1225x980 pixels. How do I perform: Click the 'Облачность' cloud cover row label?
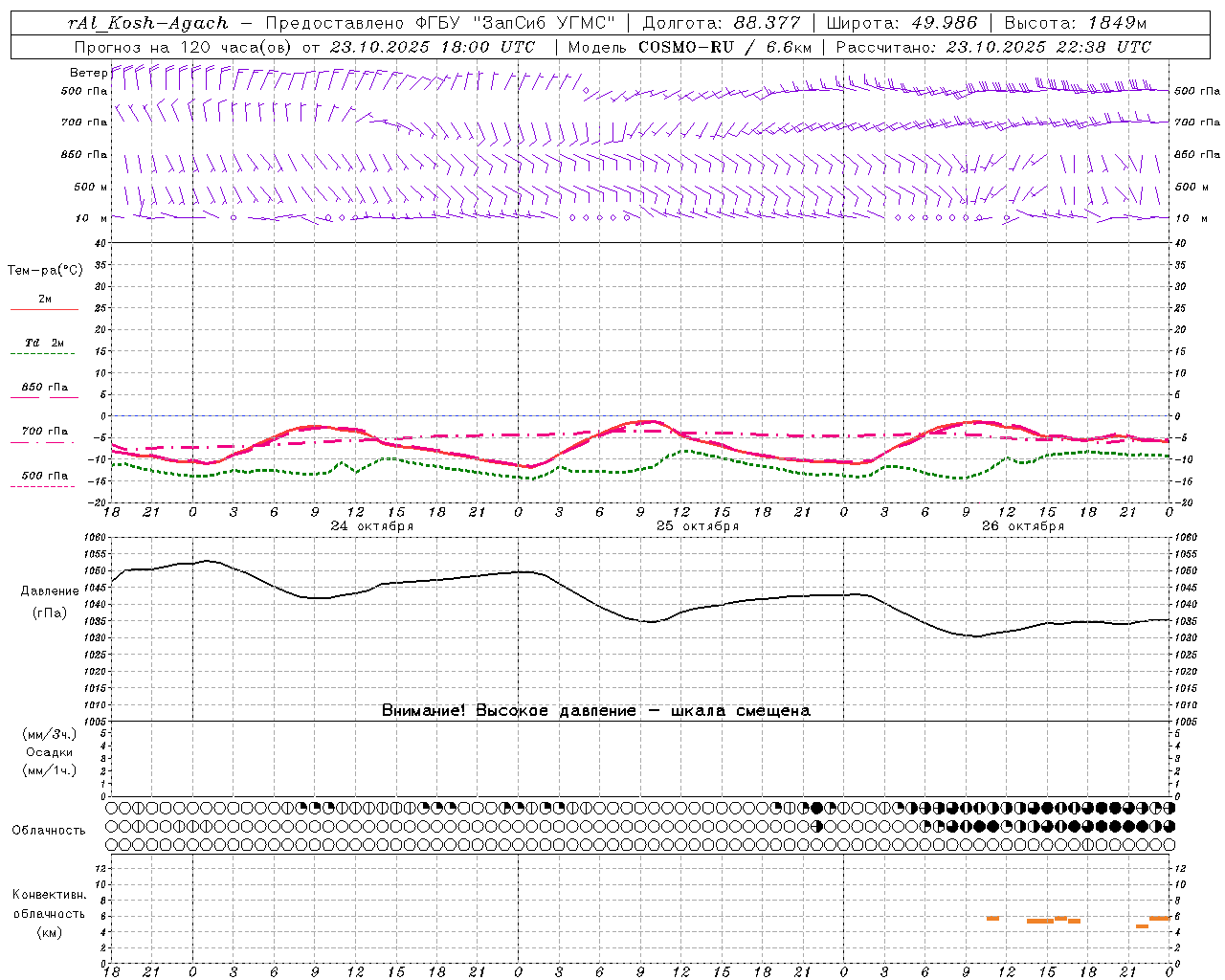coord(49,831)
